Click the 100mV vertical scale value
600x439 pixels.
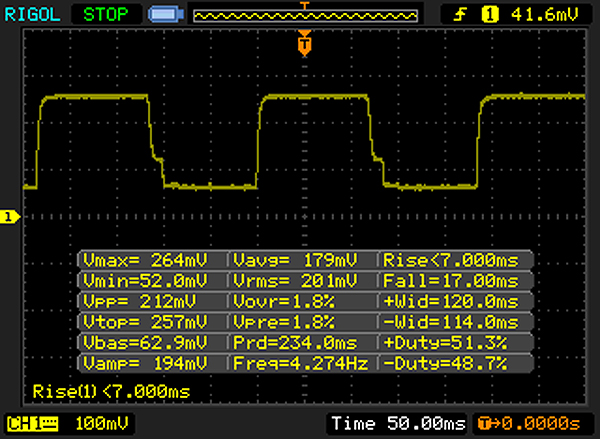[102, 424]
